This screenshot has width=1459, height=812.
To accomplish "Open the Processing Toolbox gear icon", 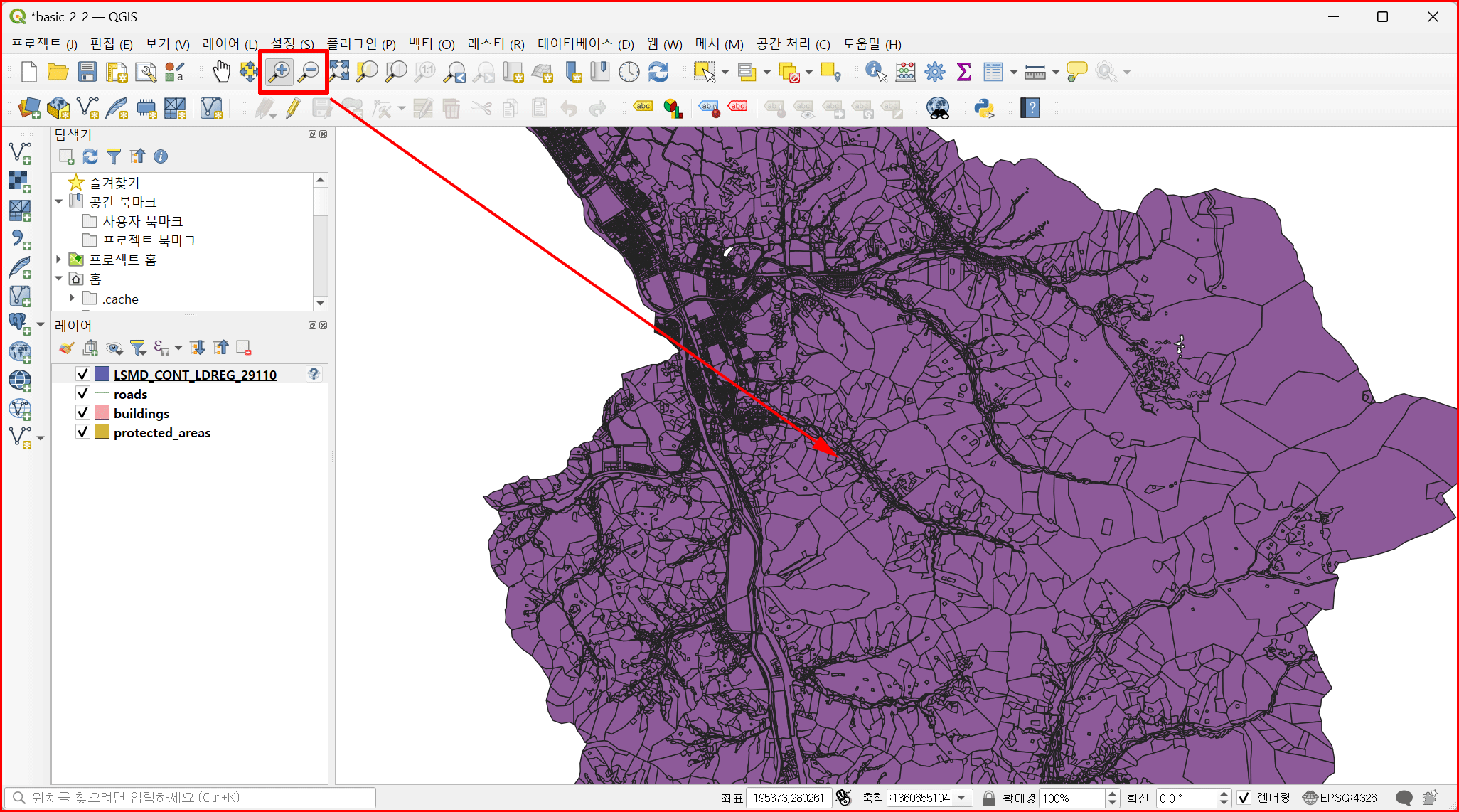I will (934, 72).
